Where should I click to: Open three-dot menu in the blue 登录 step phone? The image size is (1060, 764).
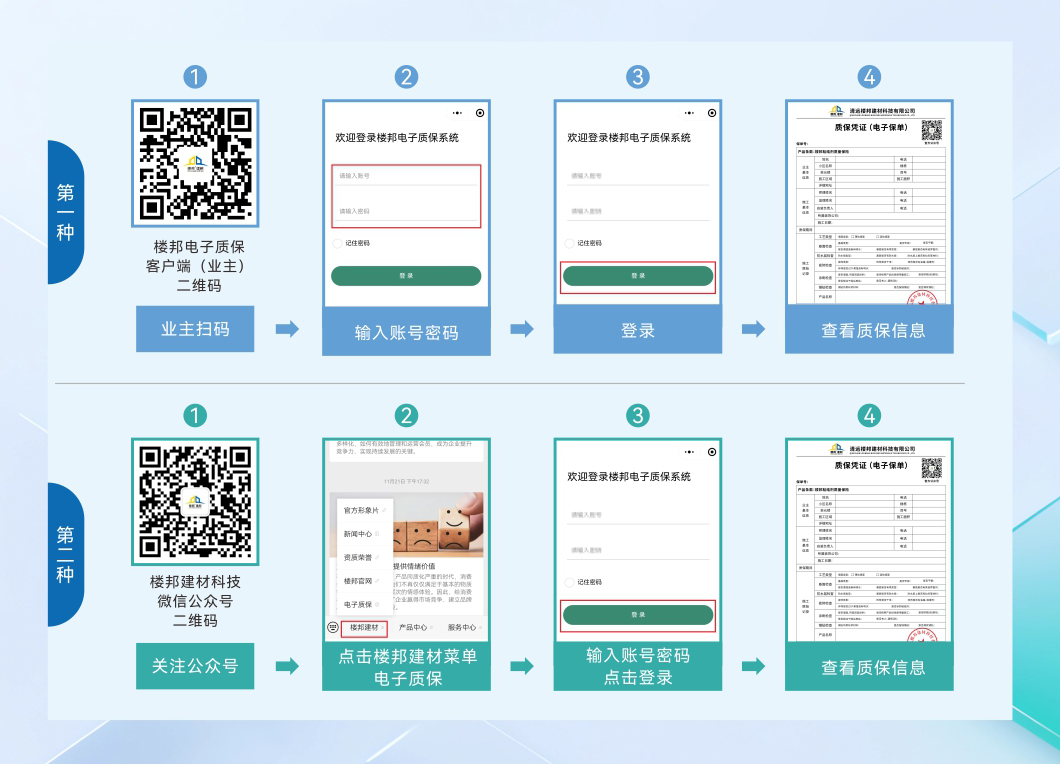click(690, 113)
